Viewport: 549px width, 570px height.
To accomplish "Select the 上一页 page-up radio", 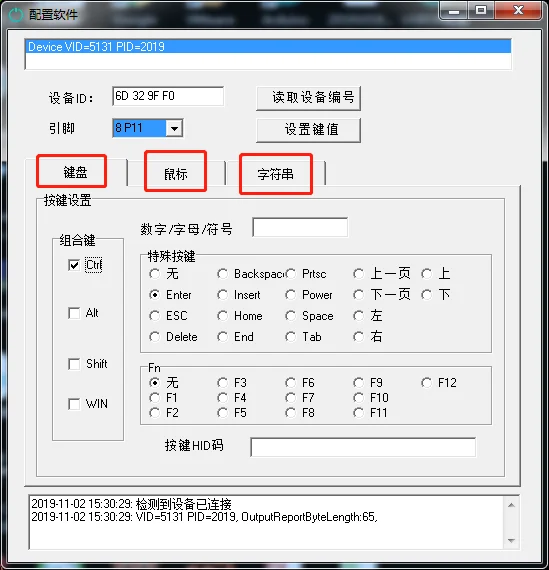I will (x=358, y=274).
